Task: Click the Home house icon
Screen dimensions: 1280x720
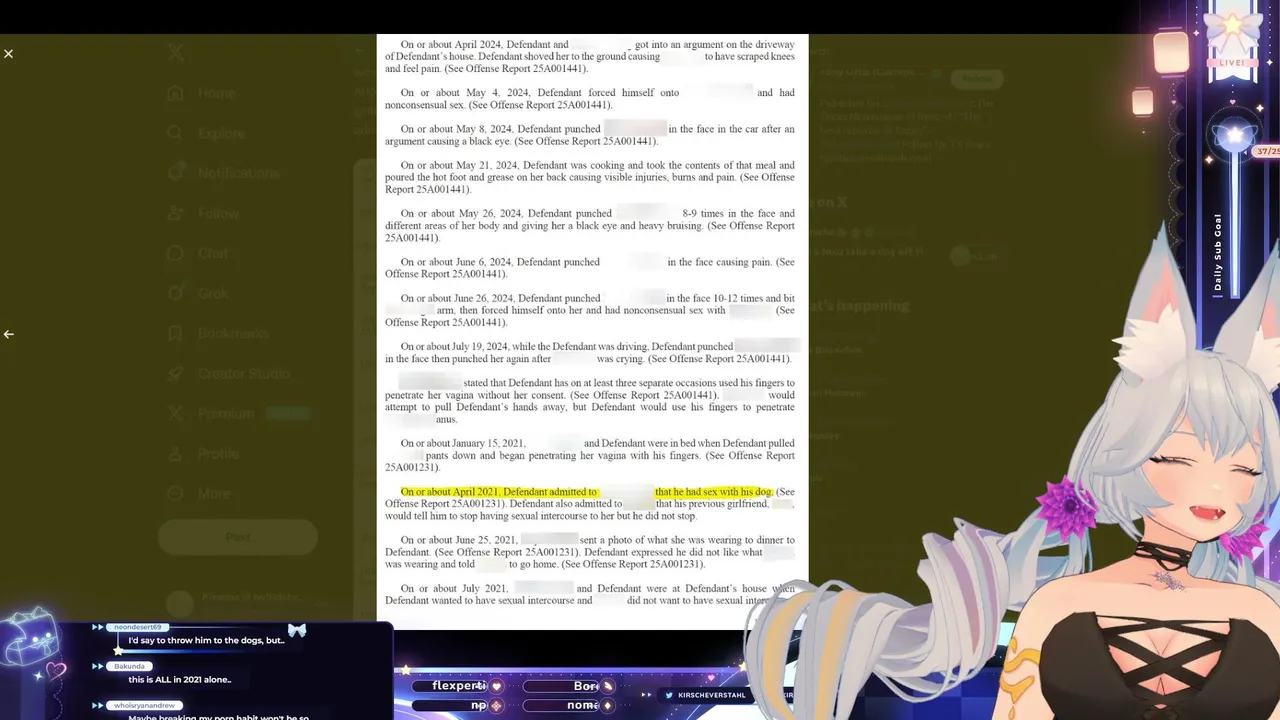Action: pyautogui.click(x=175, y=93)
